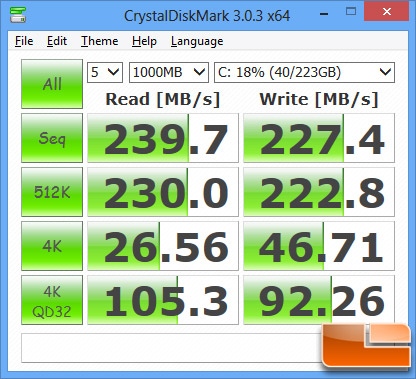Viewport: 416px width, 379px height.
Task: Open the Edit menu
Action: [57, 41]
